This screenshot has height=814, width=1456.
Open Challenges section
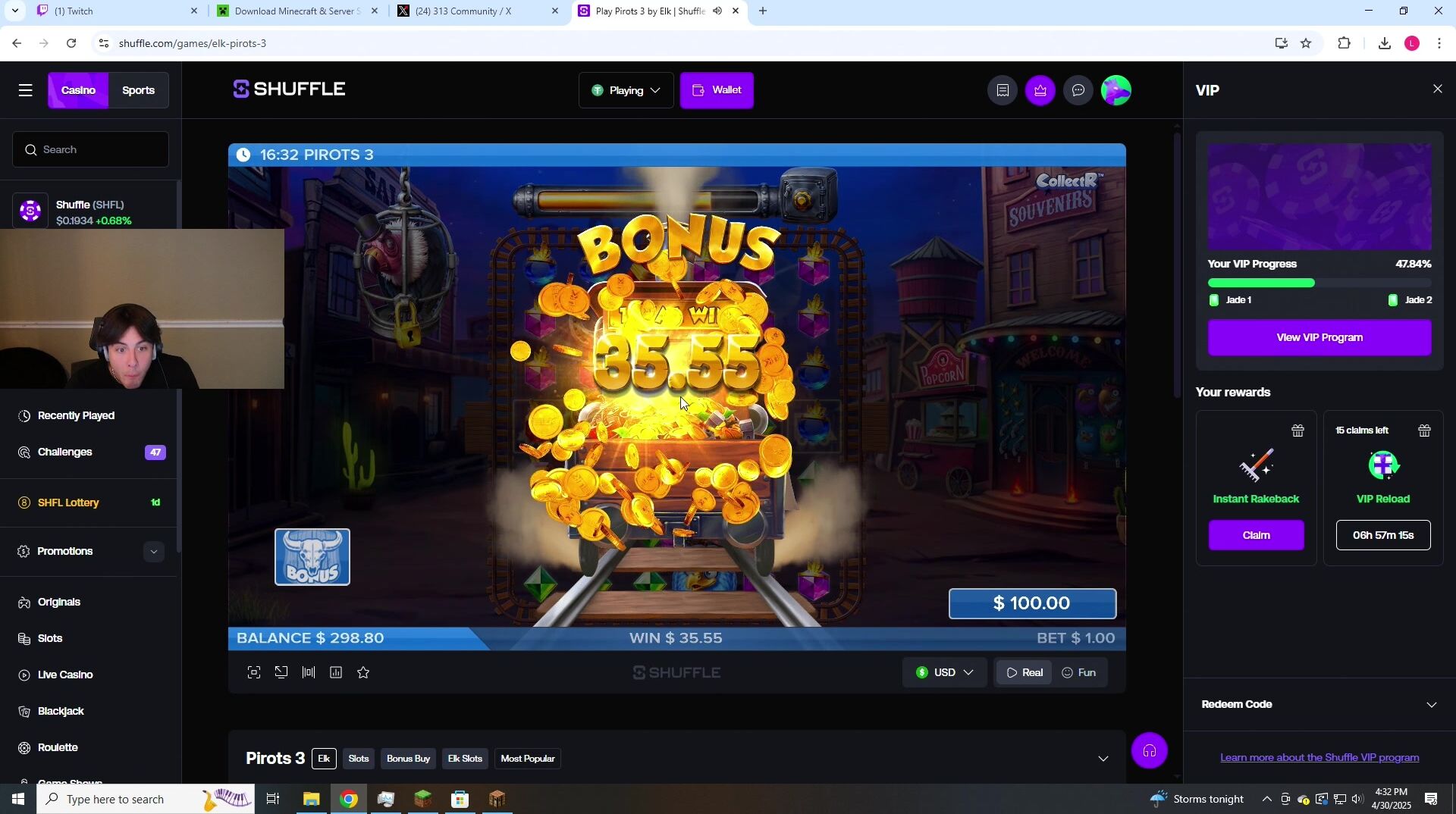(x=64, y=452)
